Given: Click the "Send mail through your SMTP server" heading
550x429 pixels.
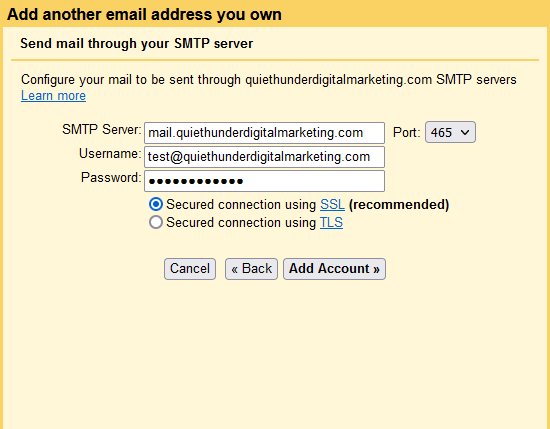Looking at the screenshot, I should click(x=136, y=43).
